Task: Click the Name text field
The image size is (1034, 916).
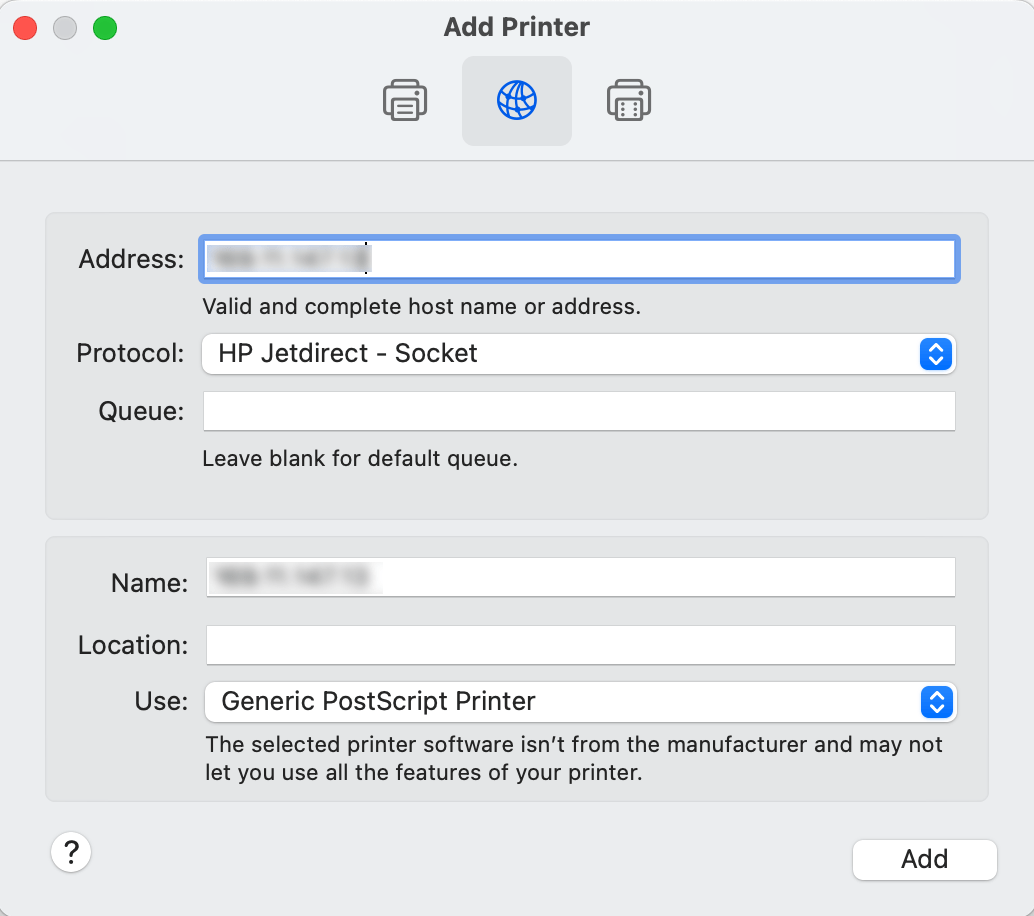Action: [x=580, y=577]
